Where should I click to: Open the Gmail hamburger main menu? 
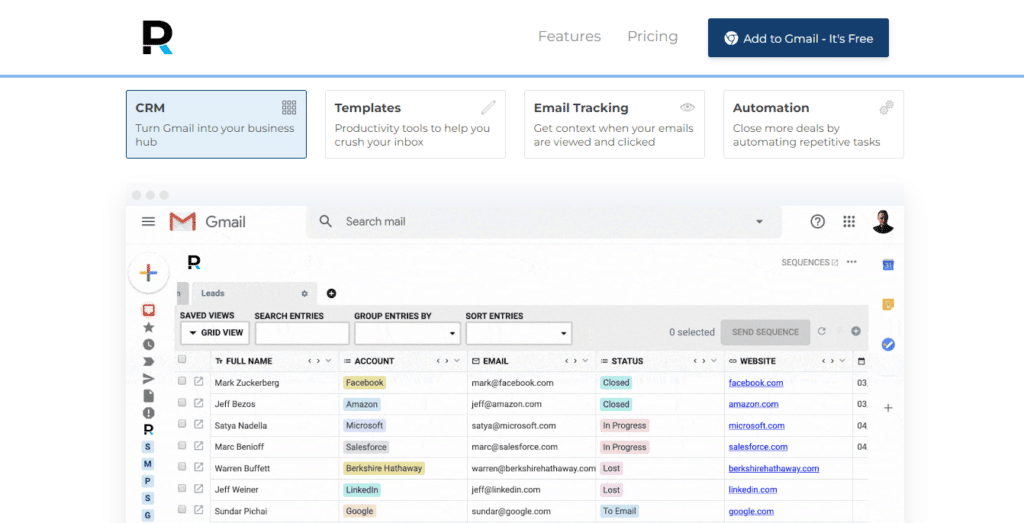(148, 222)
